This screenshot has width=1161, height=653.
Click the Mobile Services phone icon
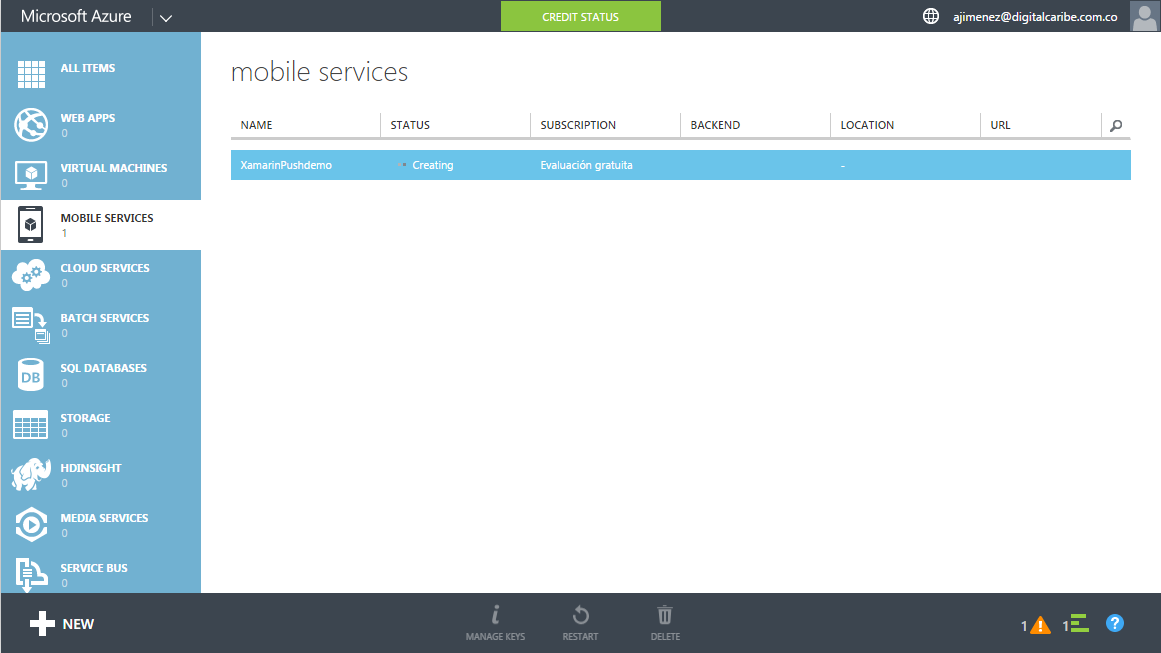click(x=30, y=224)
